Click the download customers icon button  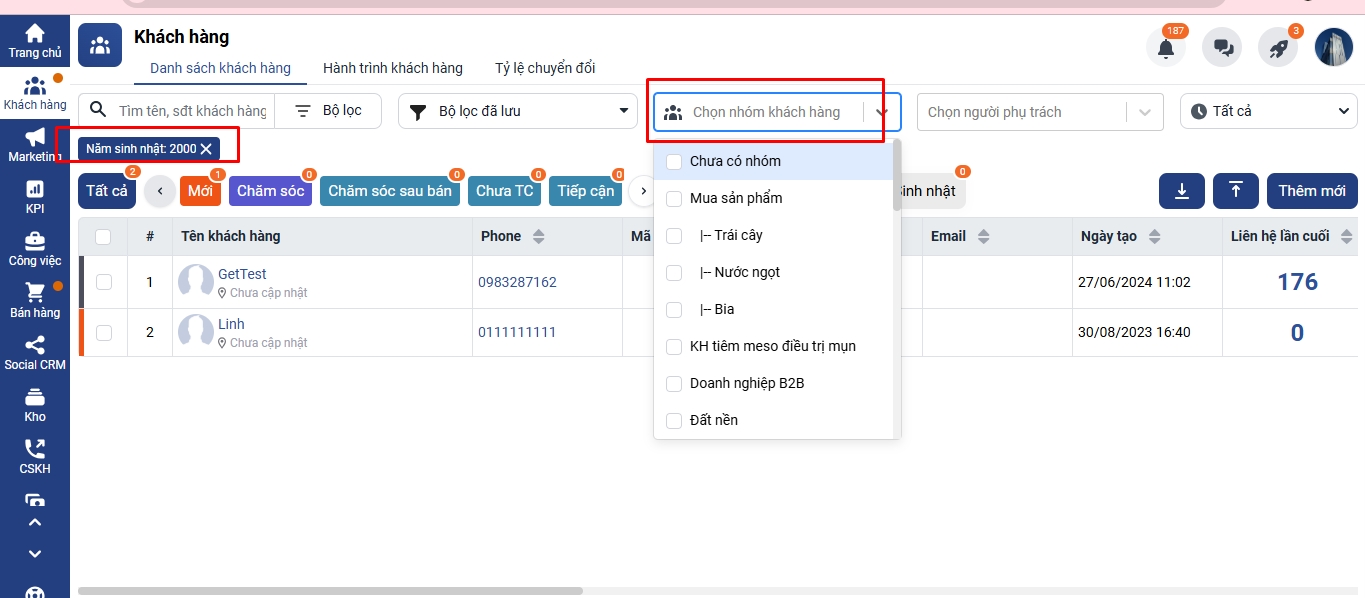1182,191
